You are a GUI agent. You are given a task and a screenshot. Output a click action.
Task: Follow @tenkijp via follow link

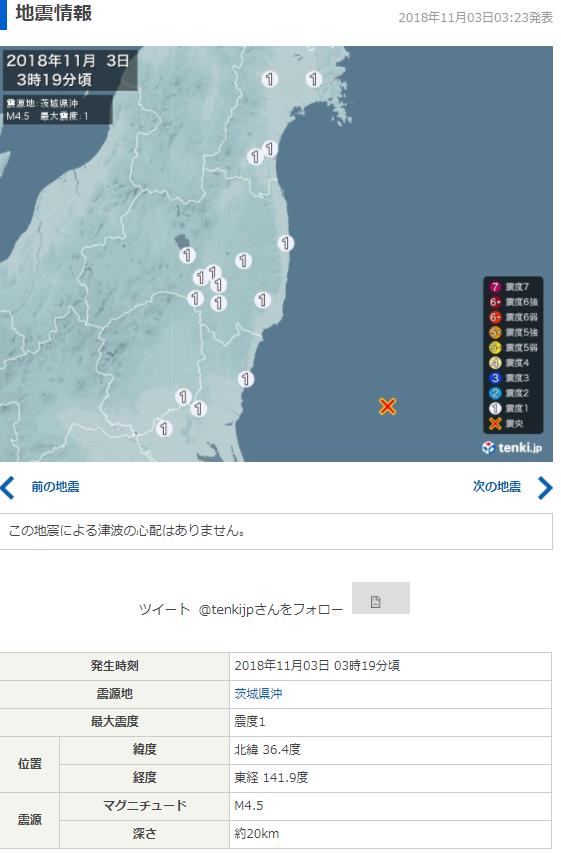click(271, 609)
